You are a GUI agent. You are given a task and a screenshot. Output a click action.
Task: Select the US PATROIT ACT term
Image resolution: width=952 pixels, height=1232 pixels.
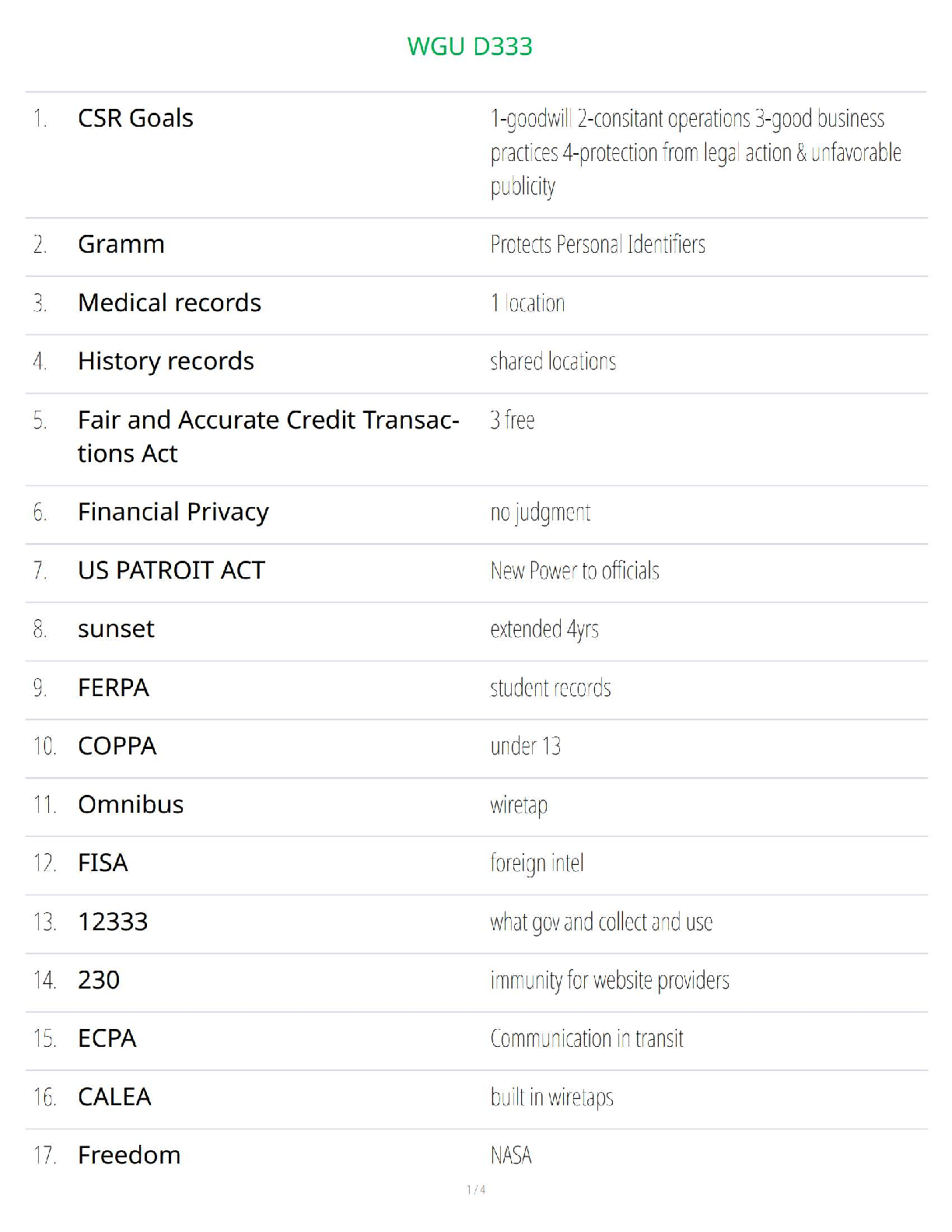(171, 570)
